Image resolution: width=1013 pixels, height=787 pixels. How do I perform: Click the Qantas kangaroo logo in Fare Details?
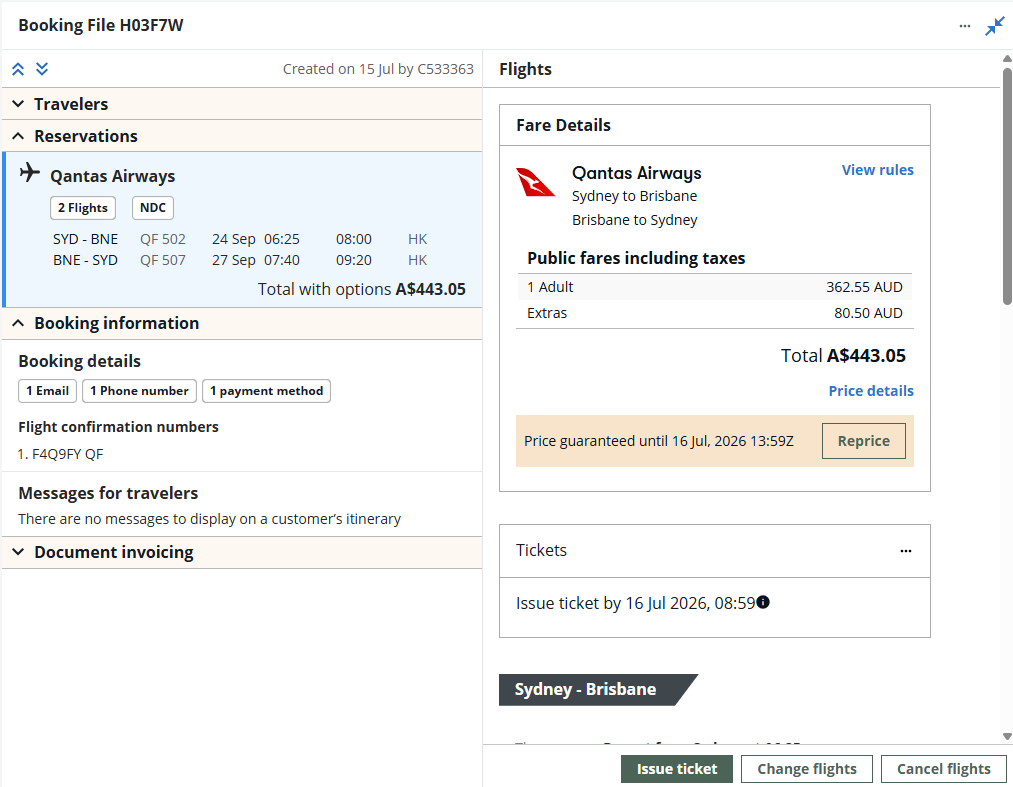(535, 182)
